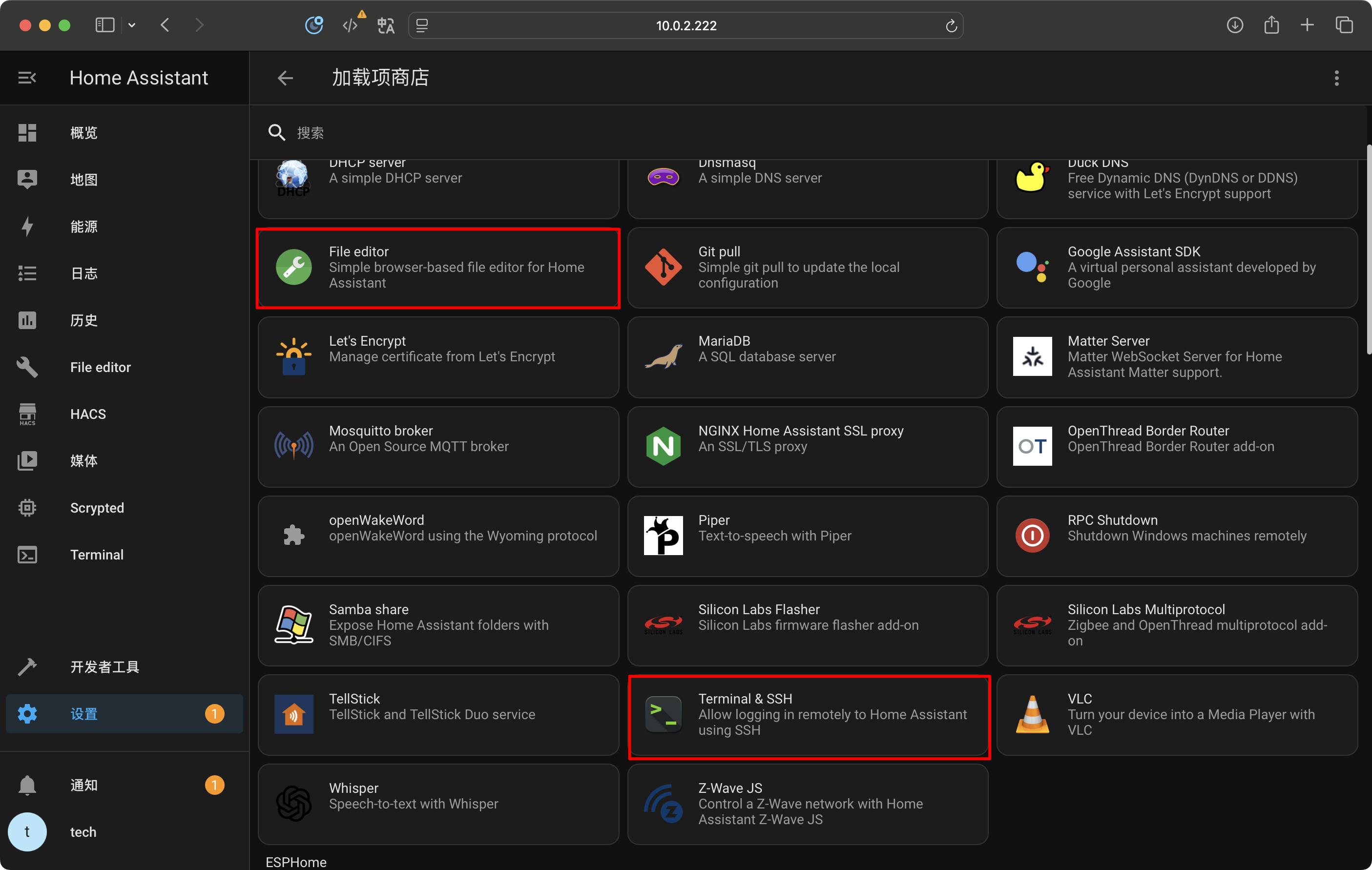
Task: Click the File editor wrench icon card
Action: 293,267
